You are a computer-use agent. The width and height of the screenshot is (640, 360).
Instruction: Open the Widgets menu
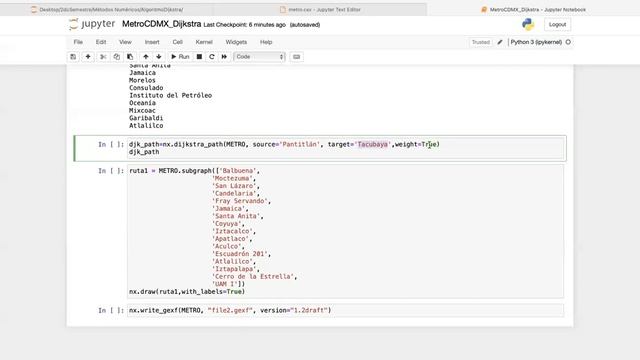click(236, 42)
